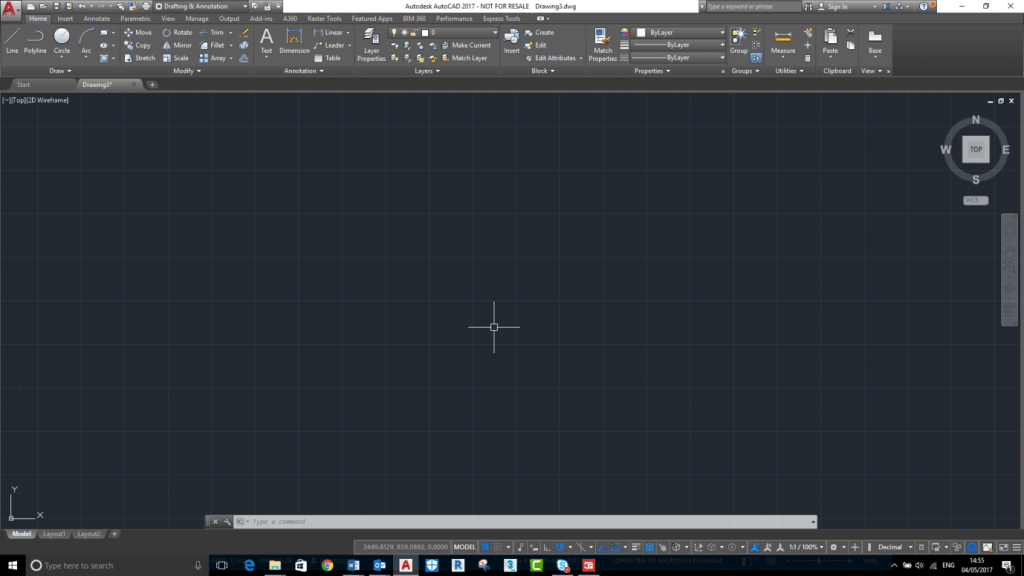Open the Layout1 tab
1024x576 pixels.
click(56, 534)
